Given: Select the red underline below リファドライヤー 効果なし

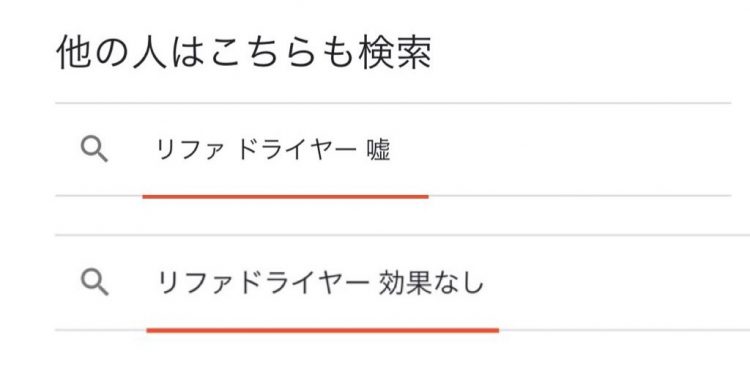Looking at the screenshot, I should tap(323, 330).
